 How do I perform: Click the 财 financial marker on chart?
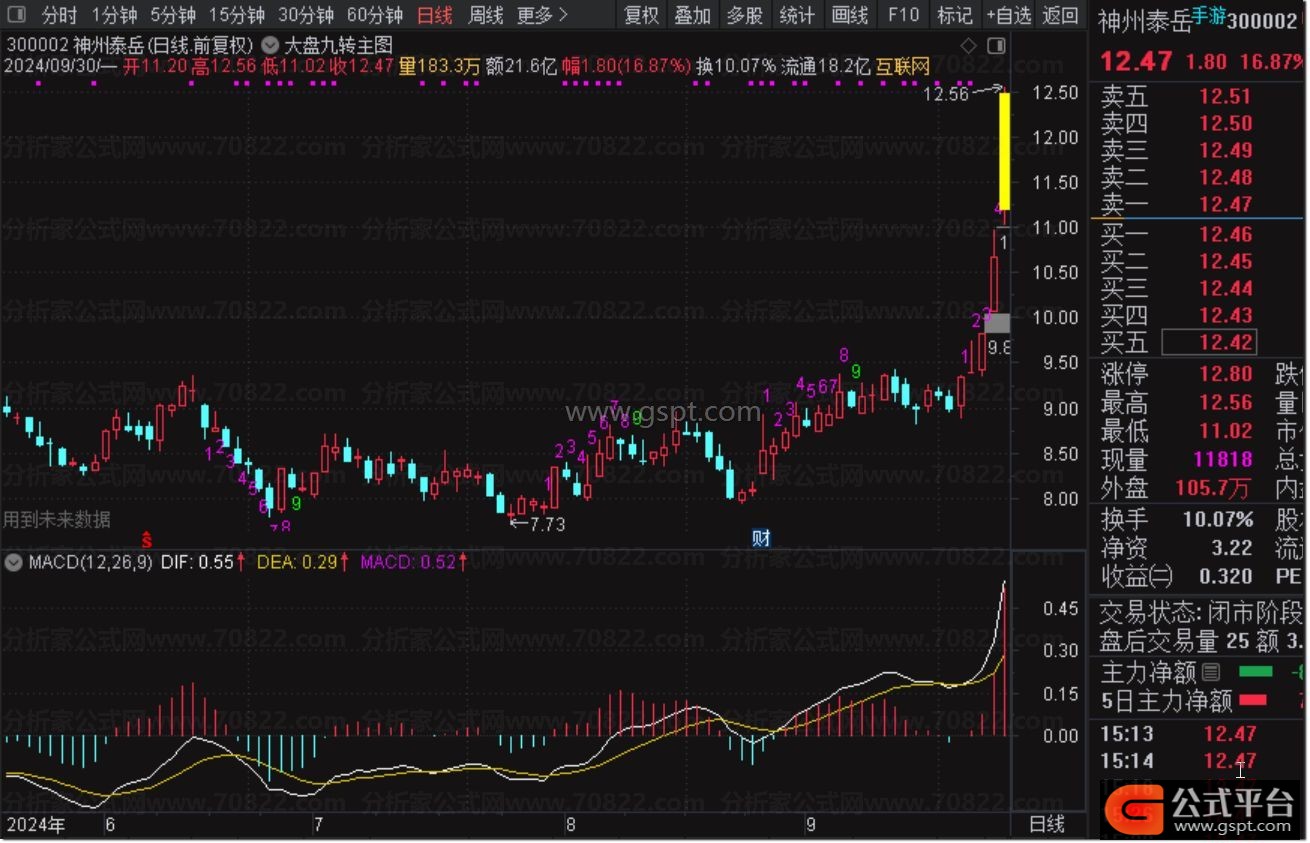[x=761, y=538]
